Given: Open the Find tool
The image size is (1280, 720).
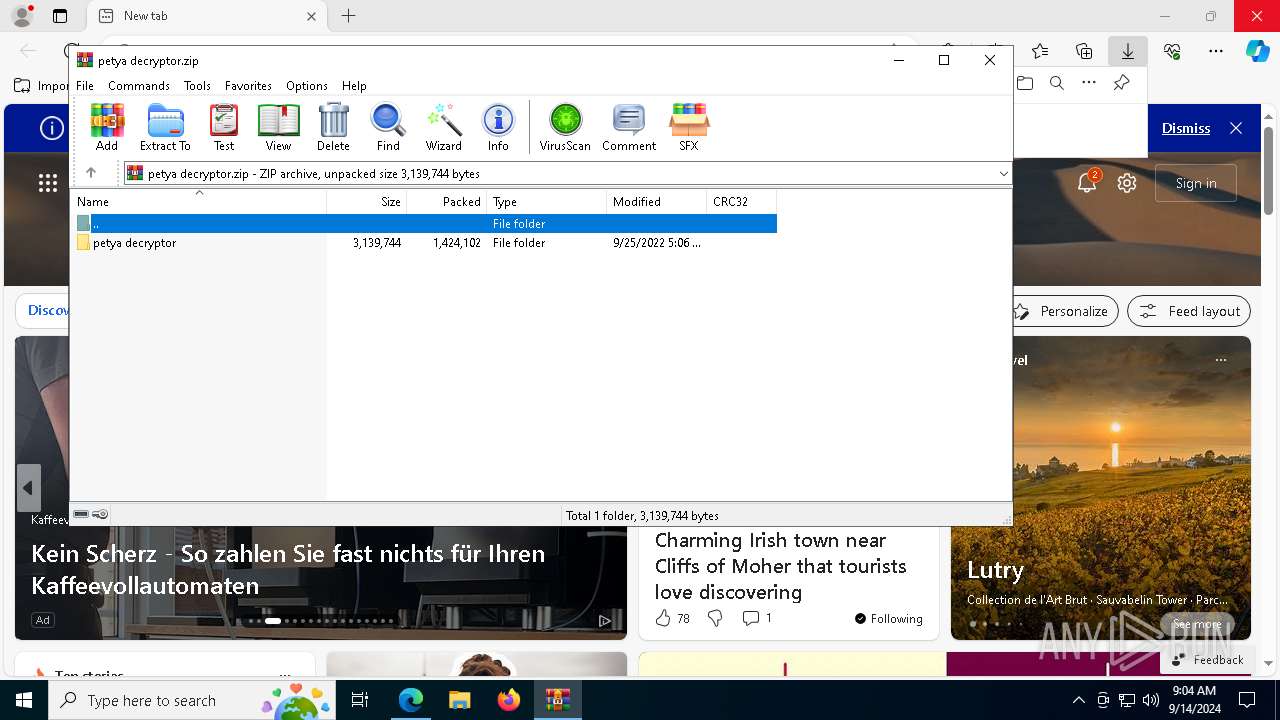Looking at the screenshot, I should [x=388, y=127].
